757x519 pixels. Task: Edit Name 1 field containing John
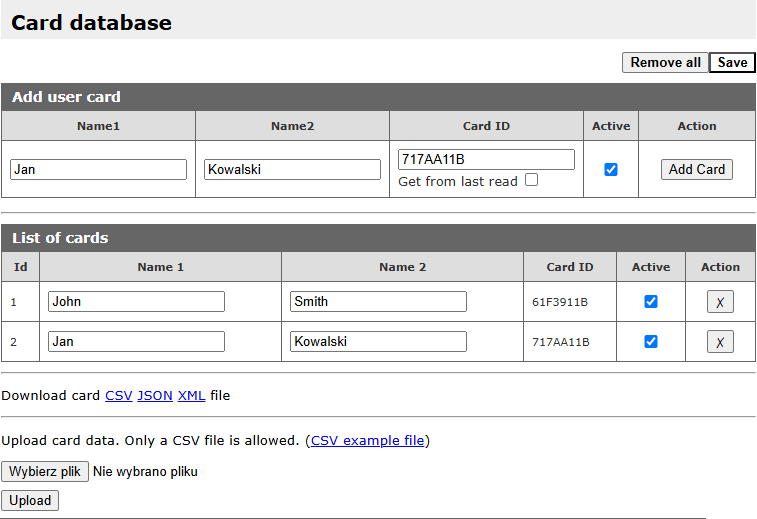tap(136, 302)
